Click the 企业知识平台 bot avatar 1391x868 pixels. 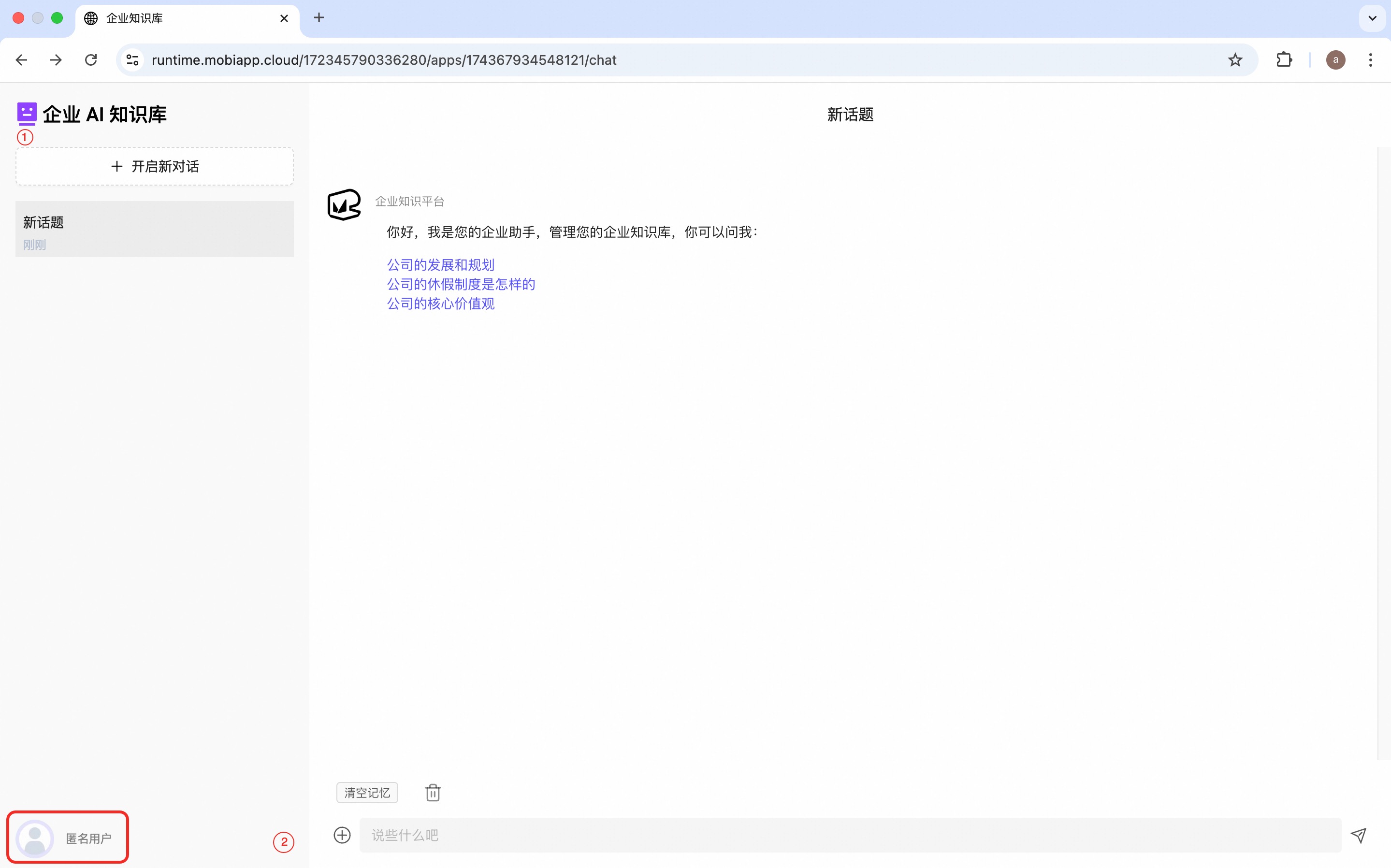(x=343, y=205)
